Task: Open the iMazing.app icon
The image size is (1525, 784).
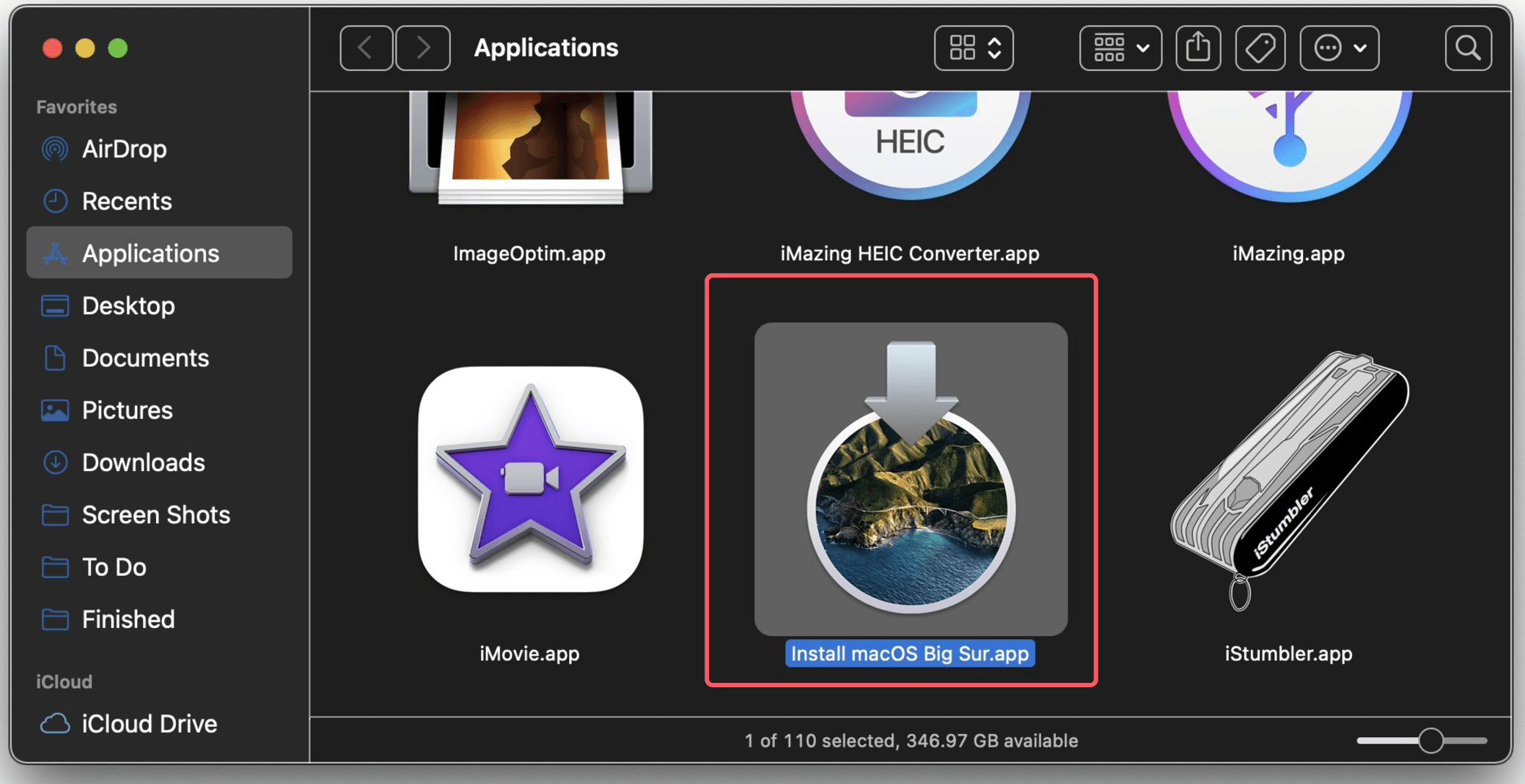Action: (1288, 147)
